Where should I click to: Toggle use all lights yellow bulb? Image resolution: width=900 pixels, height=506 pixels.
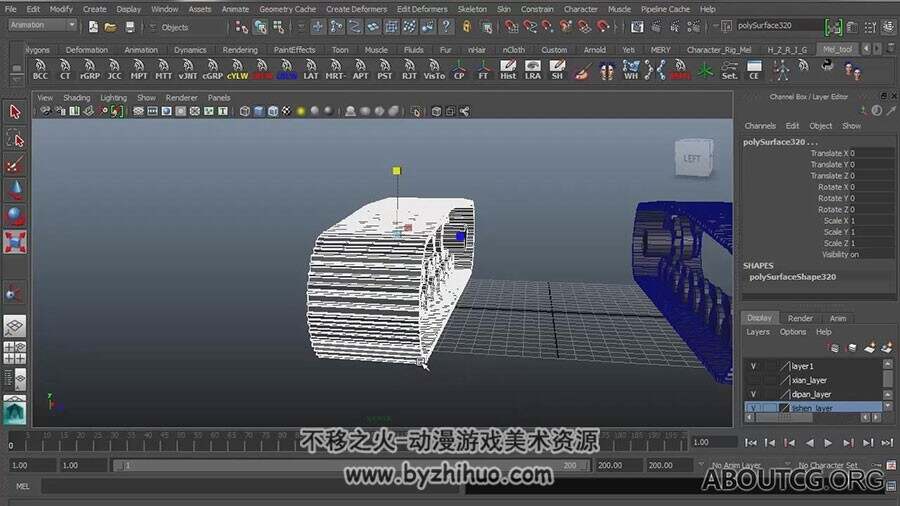coord(301,111)
